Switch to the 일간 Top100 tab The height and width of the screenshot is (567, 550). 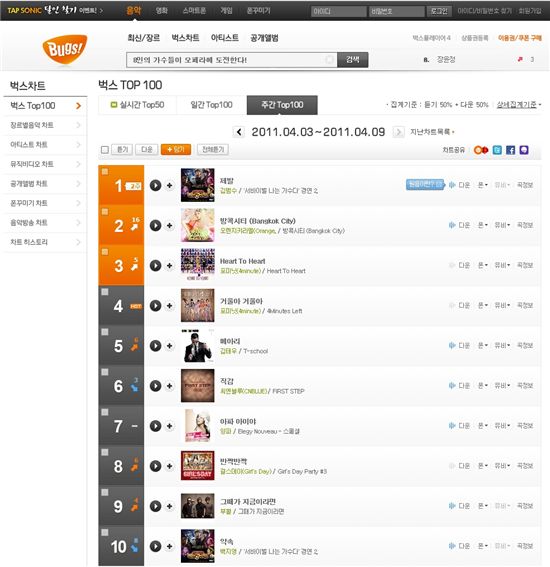coord(212,105)
